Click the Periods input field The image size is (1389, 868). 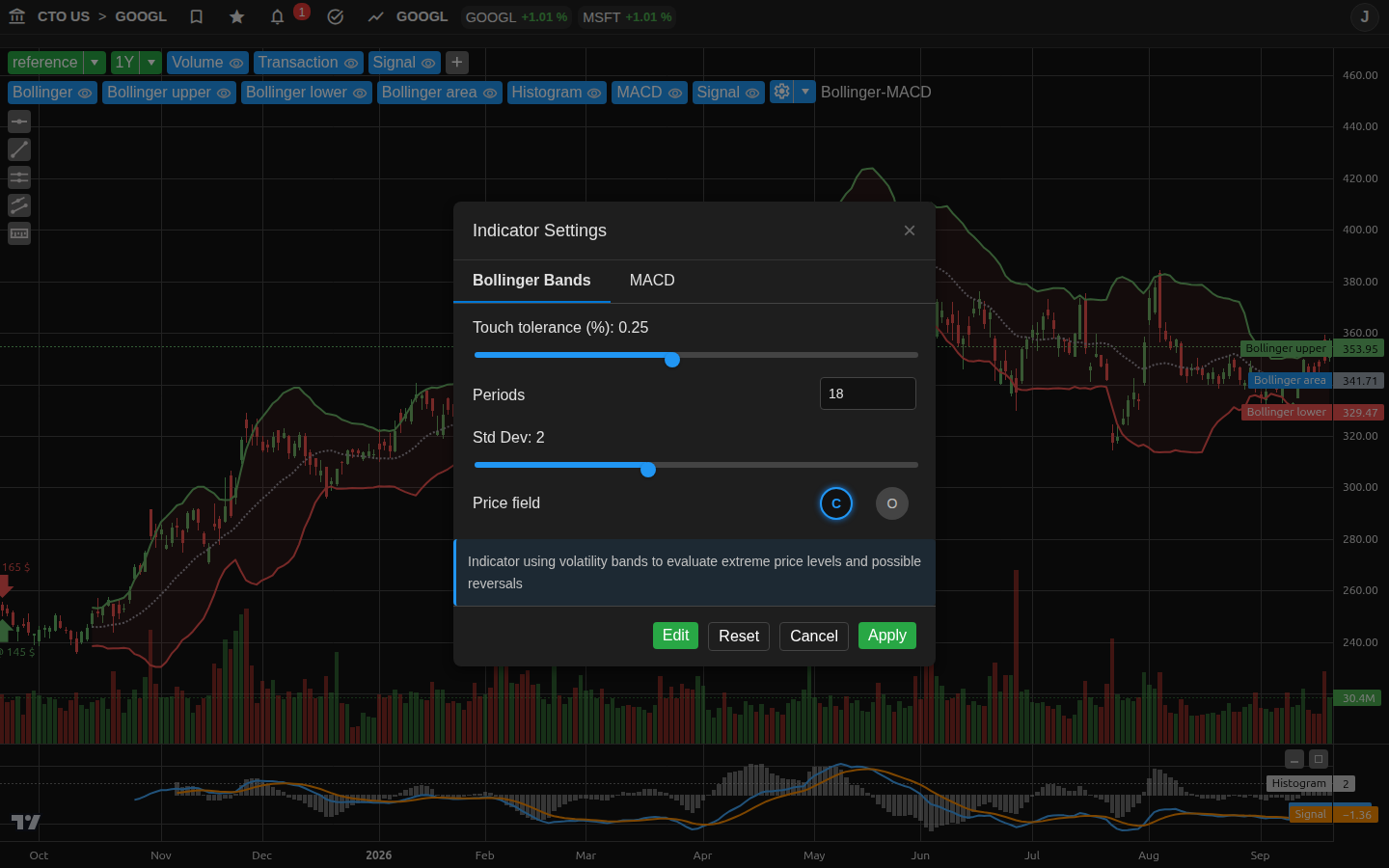click(868, 393)
